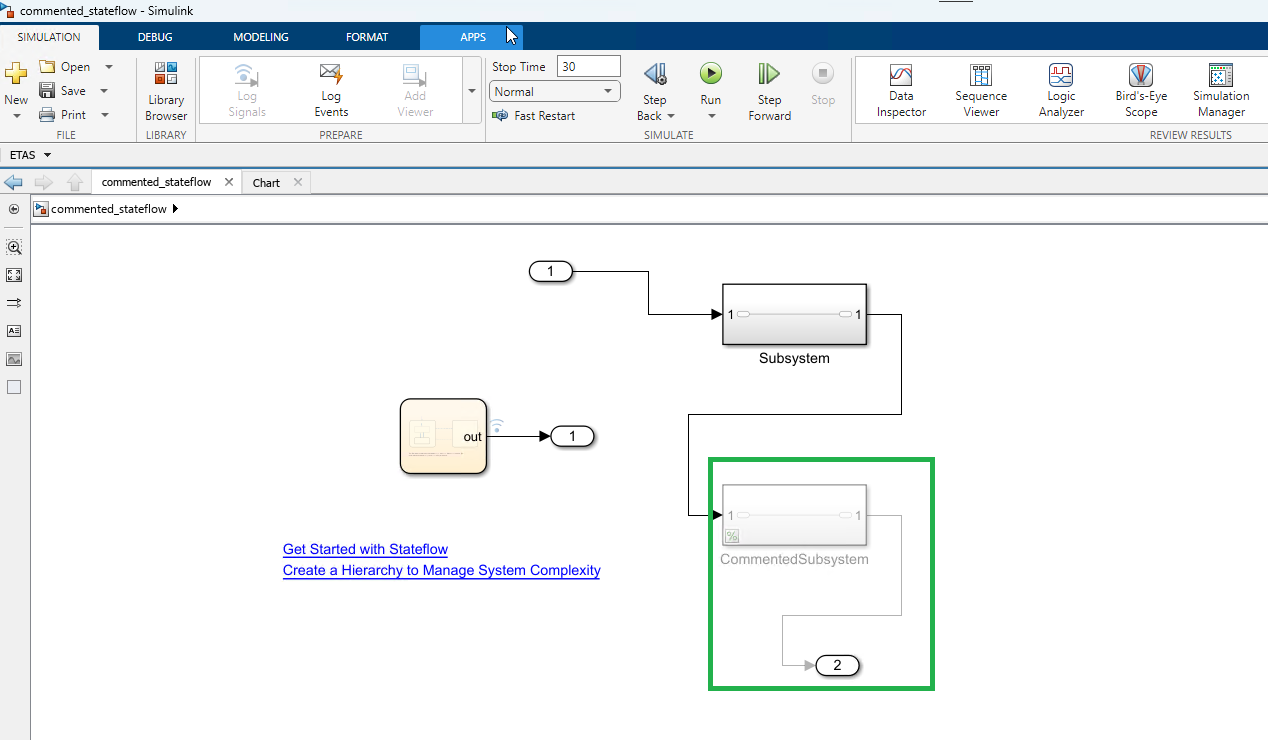Click the Print icon
Screen dimensions: 1268x740
click(x=47, y=115)
